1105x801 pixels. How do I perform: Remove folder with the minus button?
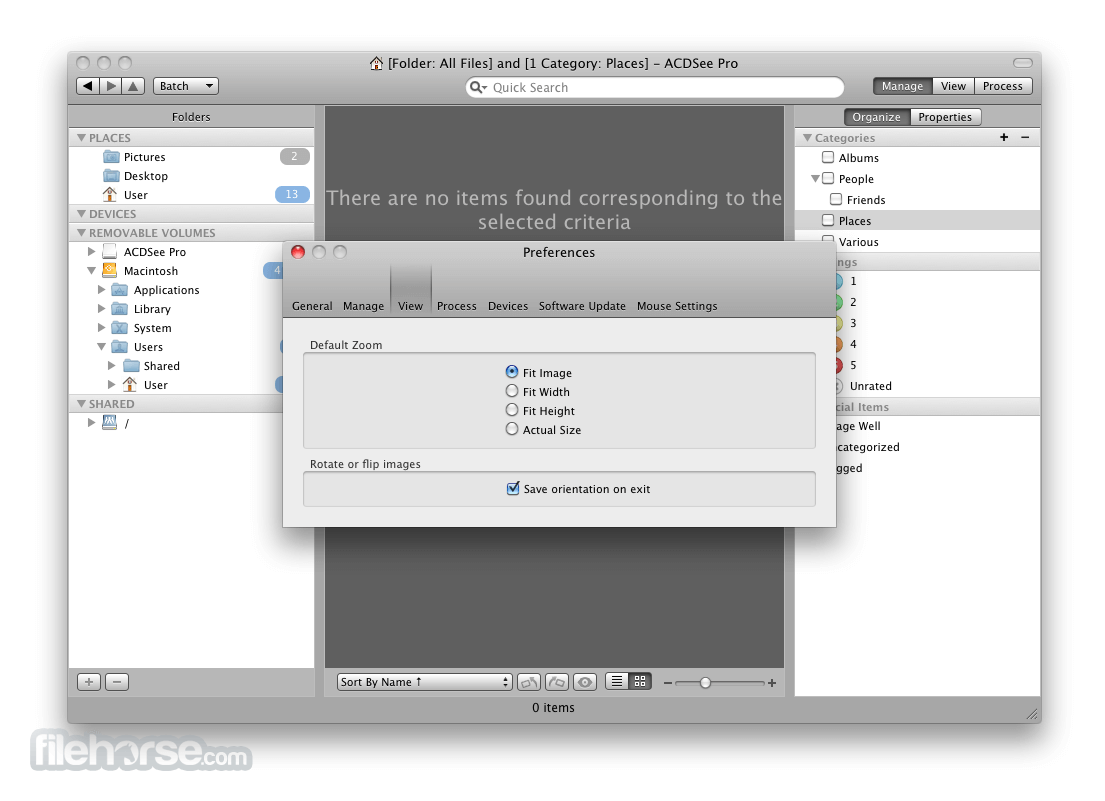(x=117, y=681)
